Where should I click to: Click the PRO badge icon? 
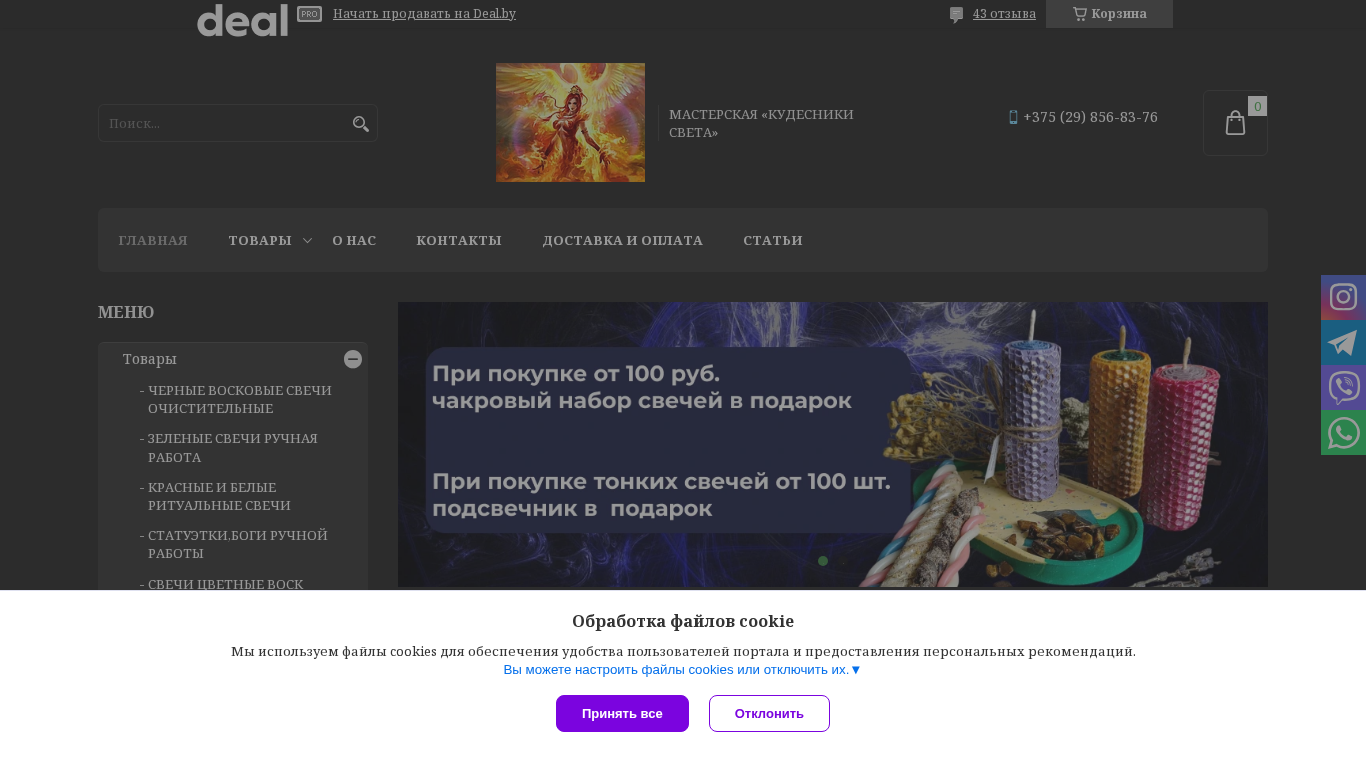309,14
